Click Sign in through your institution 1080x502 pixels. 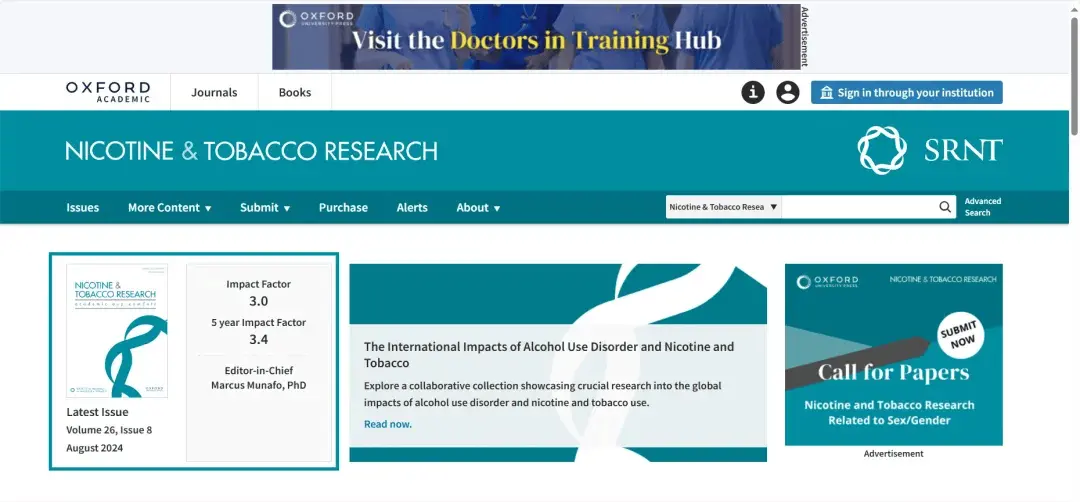coord(906,92)
